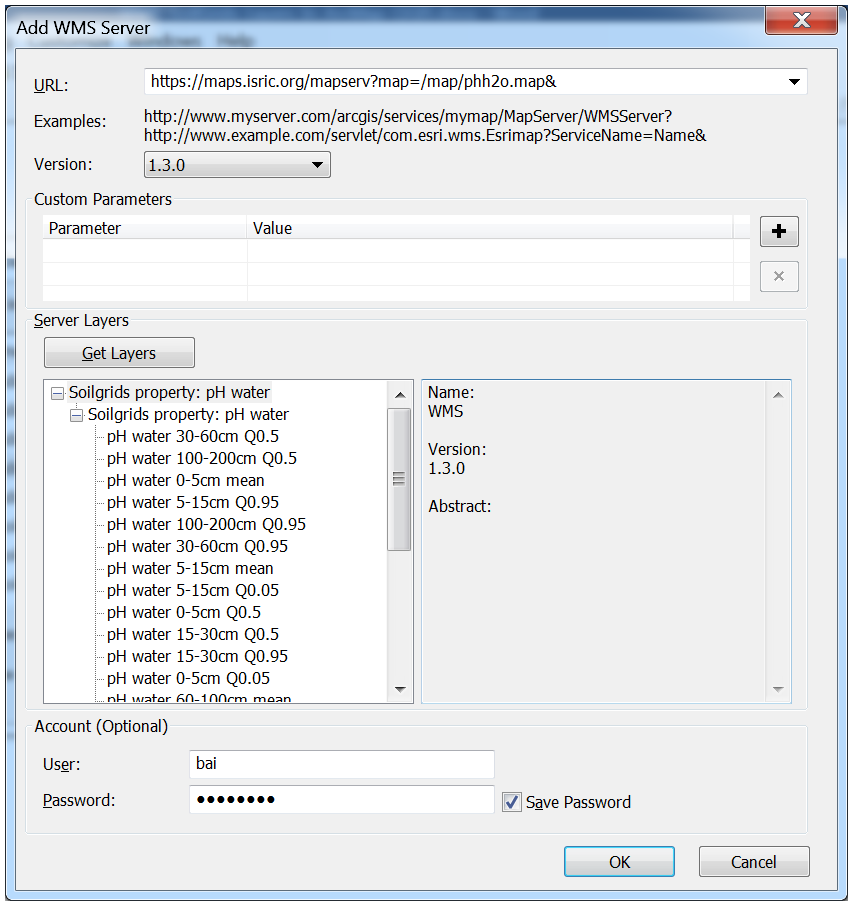Close the Add WMS Server dialog
The height and width of the screenshot is (907, 854).
[x=801, y=21]
